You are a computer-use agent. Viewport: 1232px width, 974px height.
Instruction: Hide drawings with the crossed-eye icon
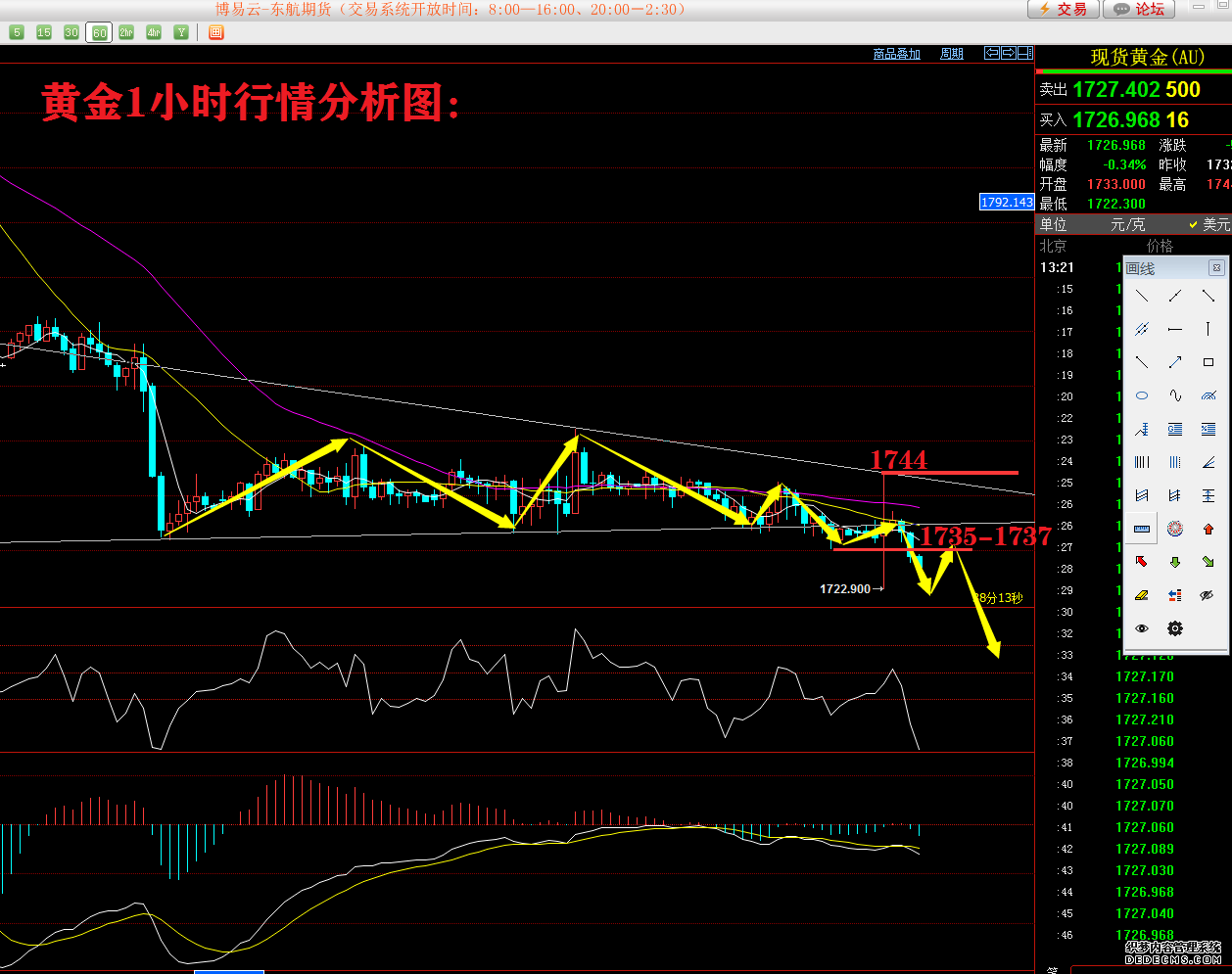[1208, 595]
